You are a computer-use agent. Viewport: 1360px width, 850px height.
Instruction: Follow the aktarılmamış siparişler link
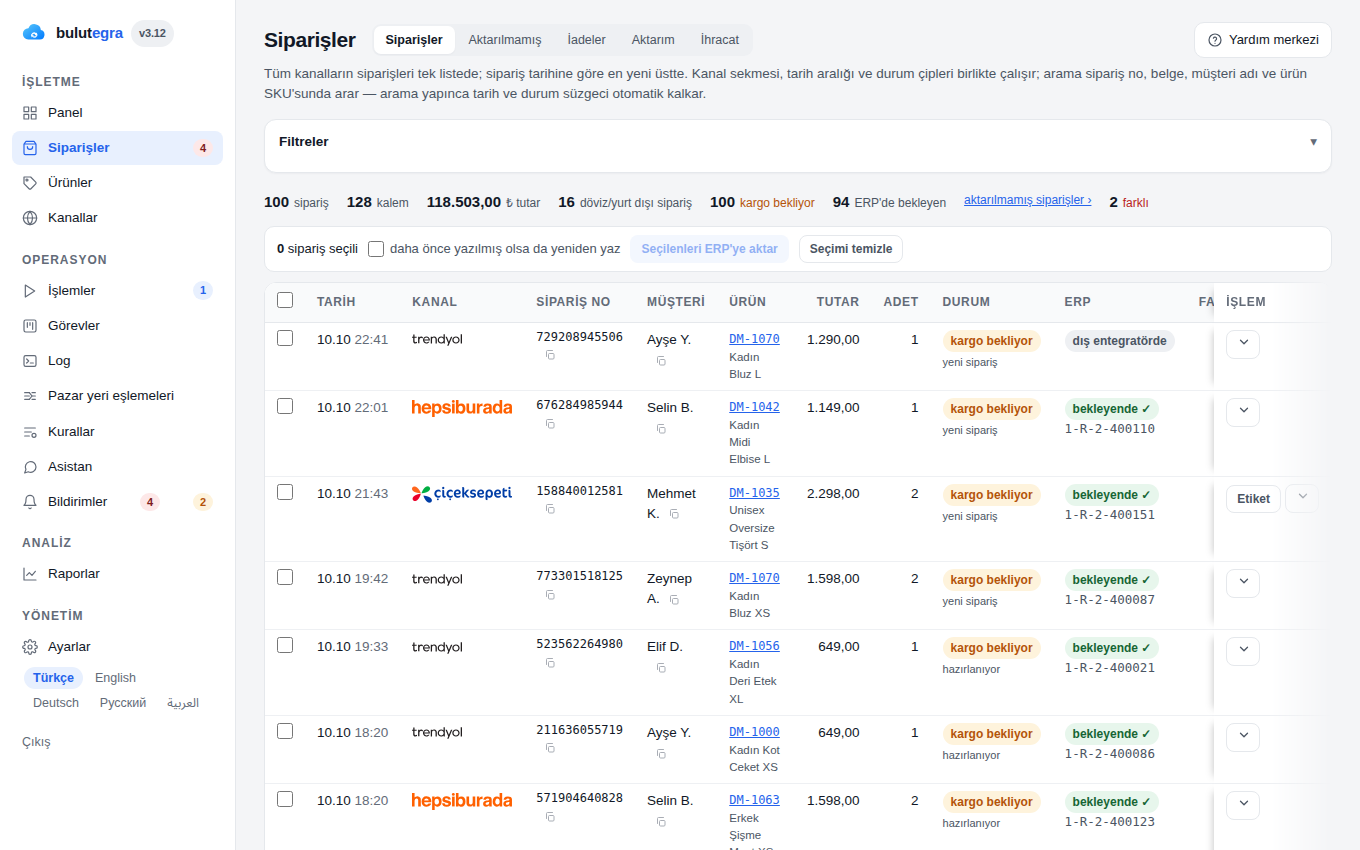pos(1027,200)
